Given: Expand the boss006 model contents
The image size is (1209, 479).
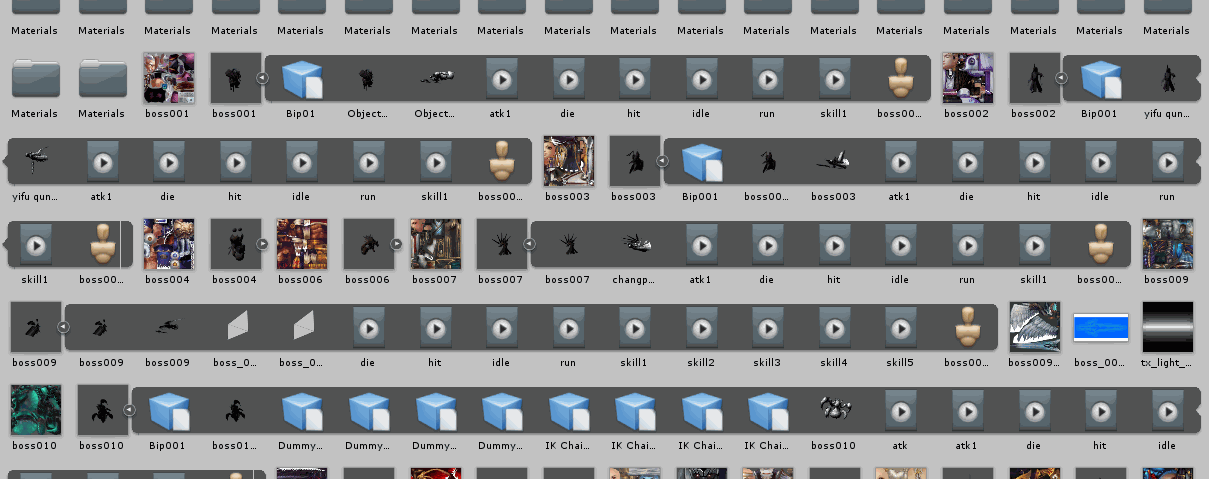Looking at the screenshot, I should (x=395, y=243).
